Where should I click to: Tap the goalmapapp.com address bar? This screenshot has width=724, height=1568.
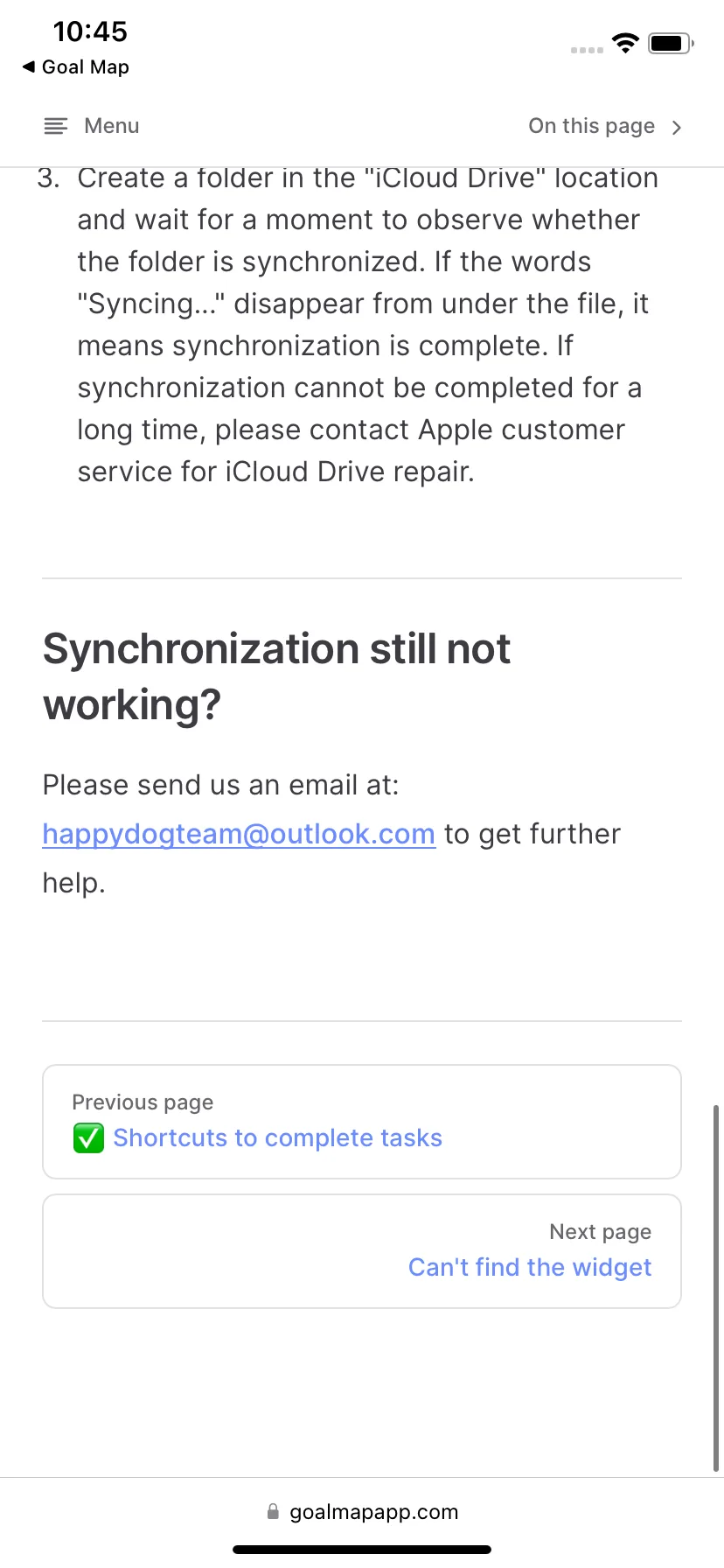[362, 1512]
